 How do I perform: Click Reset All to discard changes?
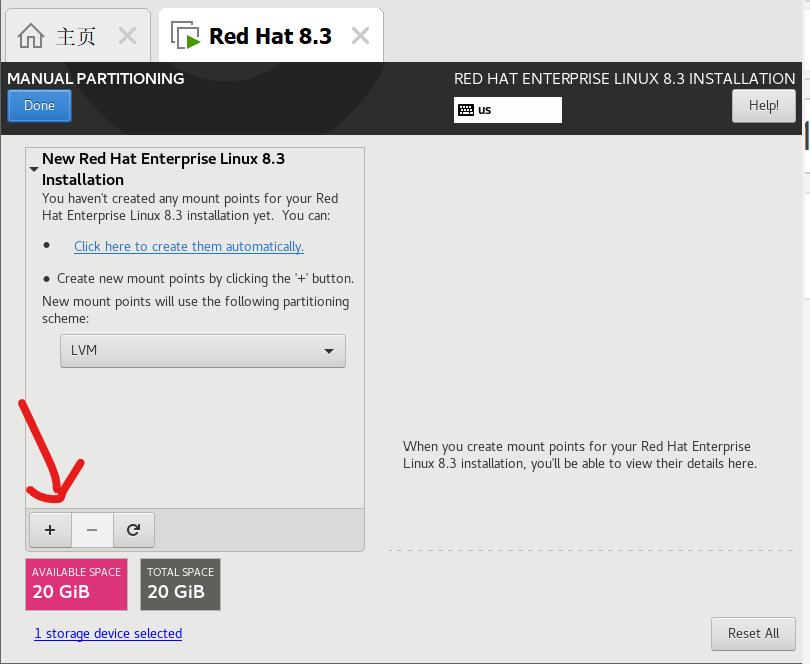(753, 633)
